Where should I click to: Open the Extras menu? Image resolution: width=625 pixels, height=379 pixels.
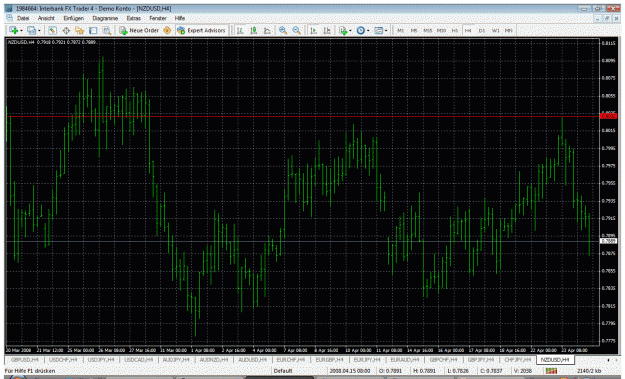coord(134,18)
